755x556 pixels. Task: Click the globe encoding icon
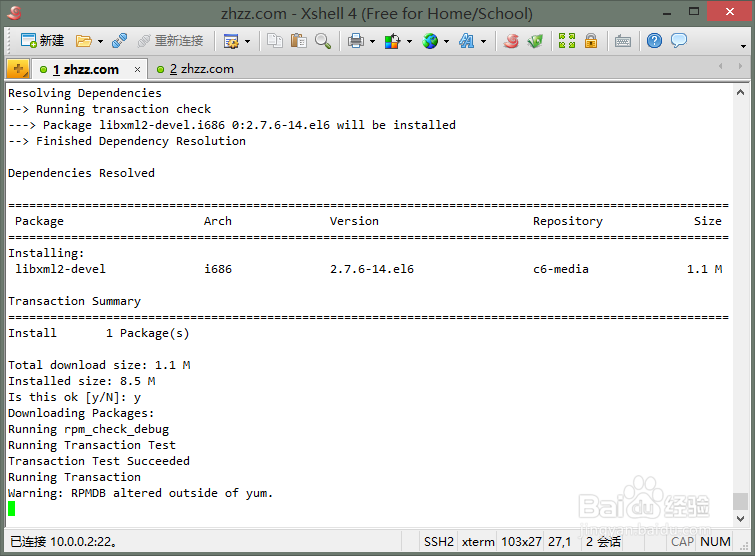pos(430,41)
